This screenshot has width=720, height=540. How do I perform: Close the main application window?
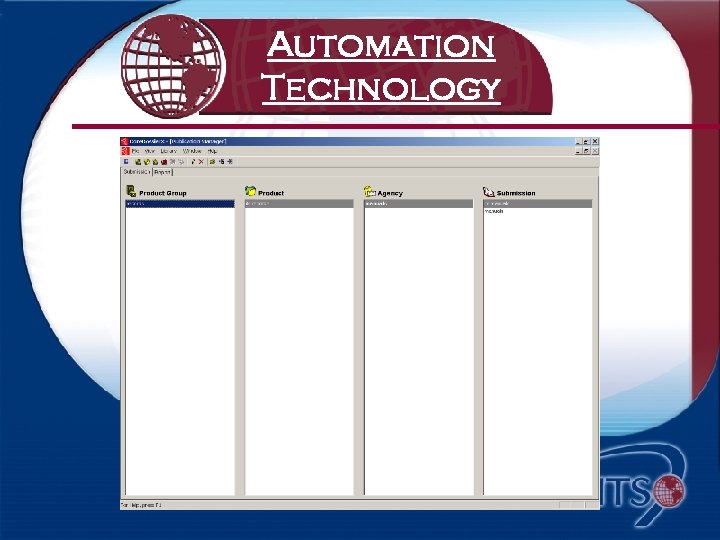pos(595,141)
